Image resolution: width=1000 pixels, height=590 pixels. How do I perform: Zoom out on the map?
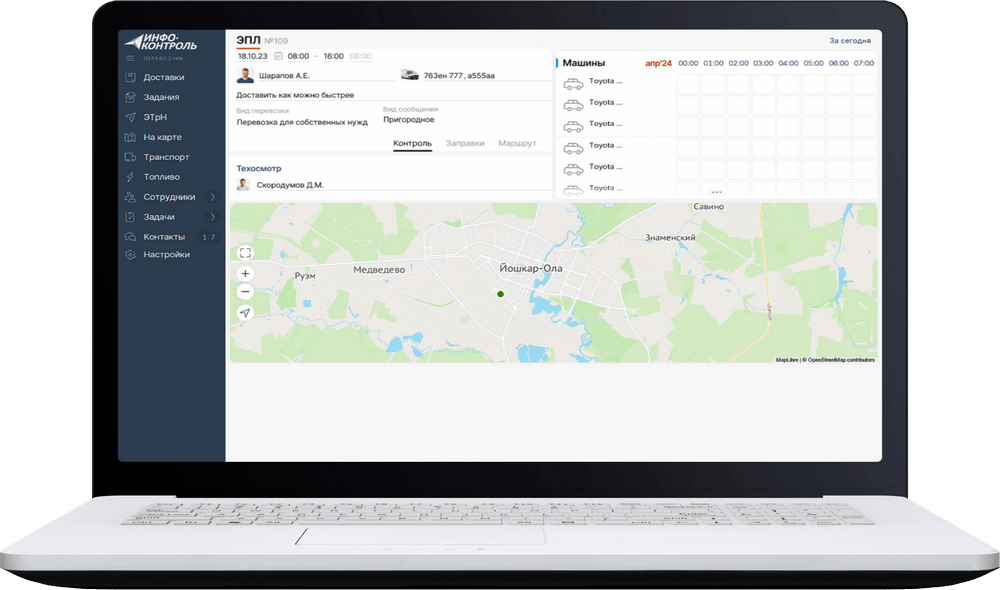(x=245, y=292)
